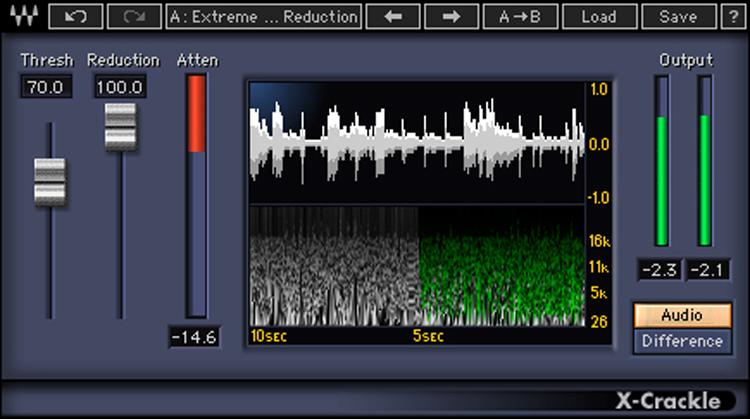Click the Atten readout showing -14.6

tap(194, 337)
